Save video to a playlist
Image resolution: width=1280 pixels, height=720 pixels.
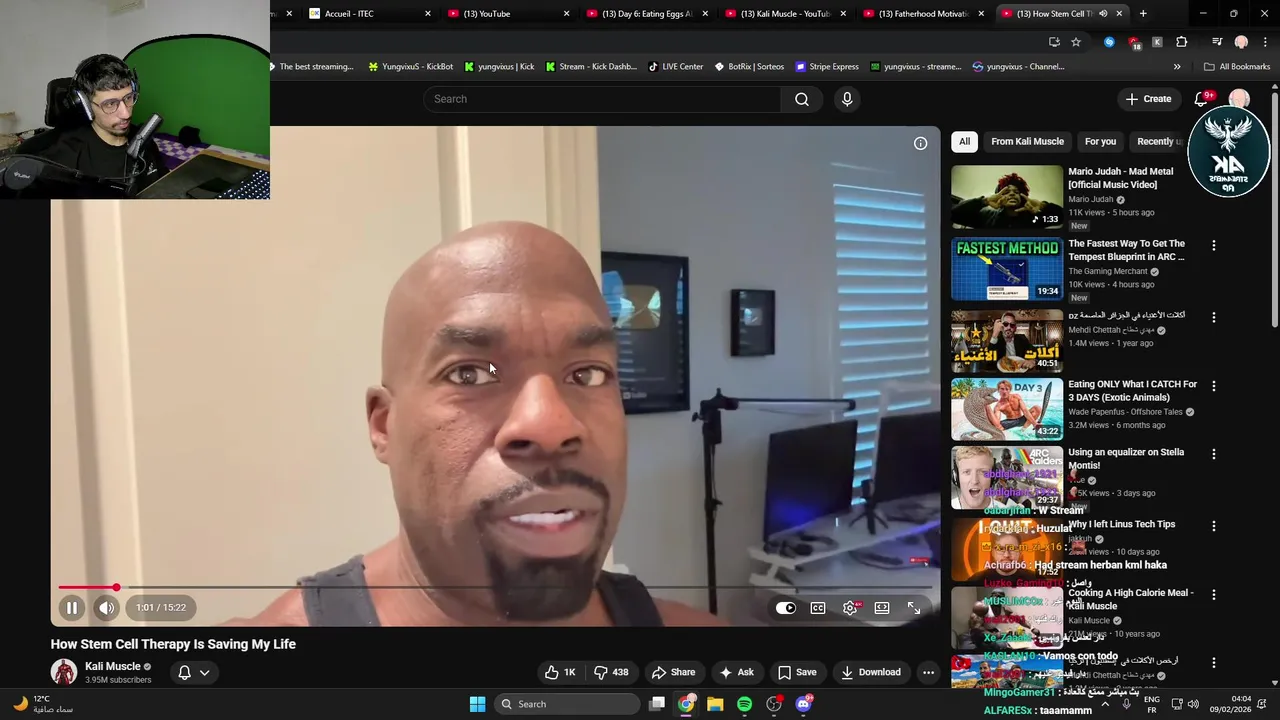pyautogui.click(x=797, y=672)
